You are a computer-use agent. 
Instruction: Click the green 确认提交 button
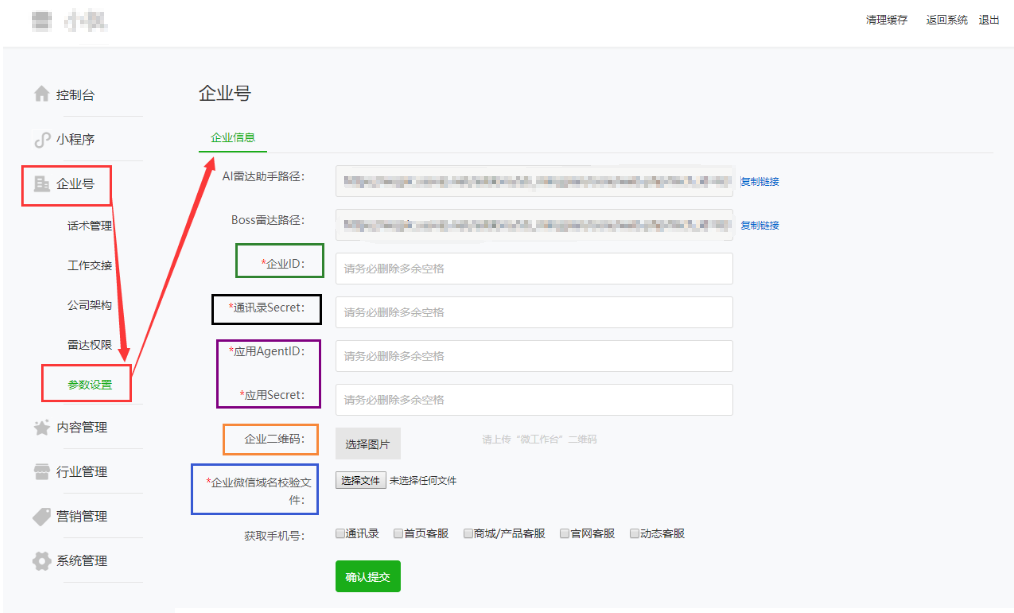pos(368,576)
